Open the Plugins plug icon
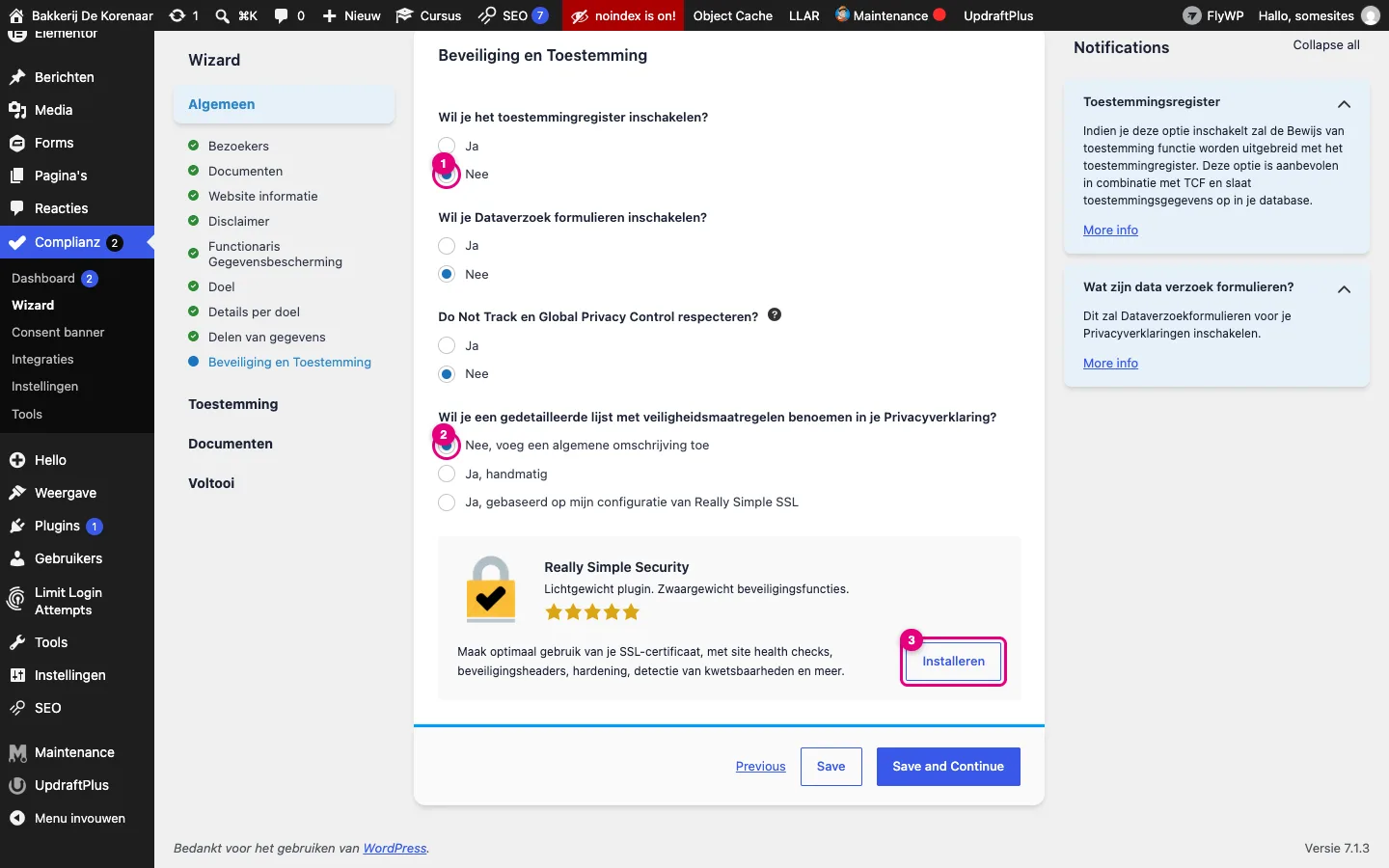Screen dimensions: 1389x868 coord(17,526)
